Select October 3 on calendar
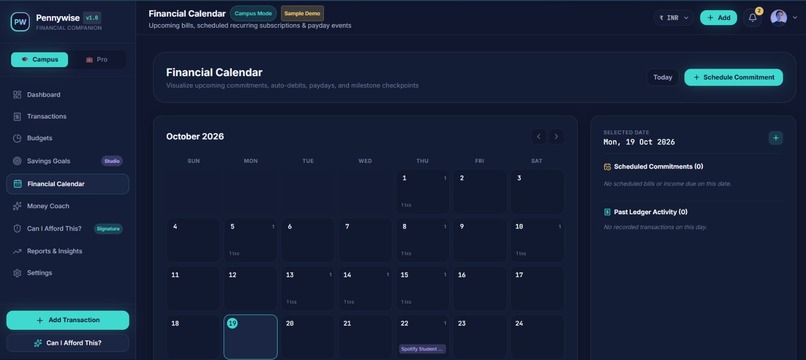Image resolution: width=806 pixels, height=360 pixels. 537,192
